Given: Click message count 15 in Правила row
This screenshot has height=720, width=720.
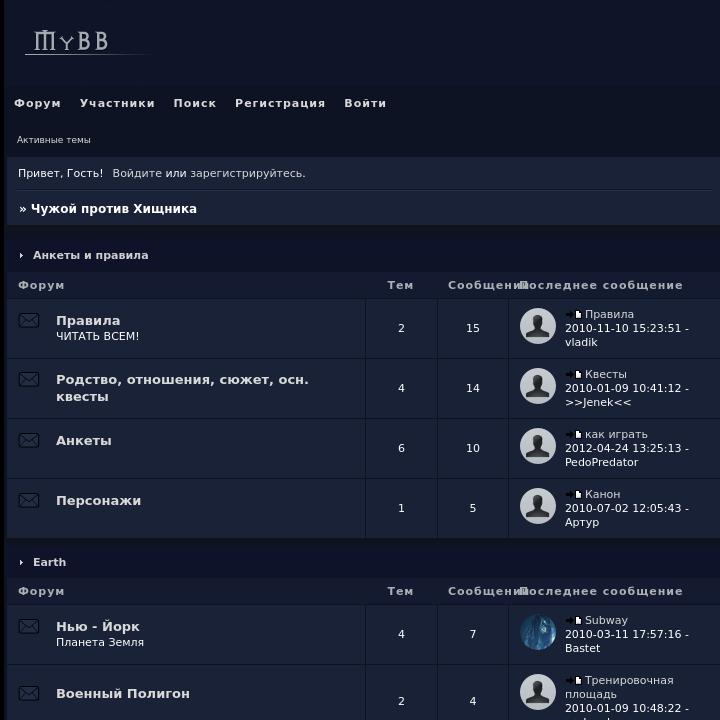Looking at the screenshot, I should coord(473,328).
